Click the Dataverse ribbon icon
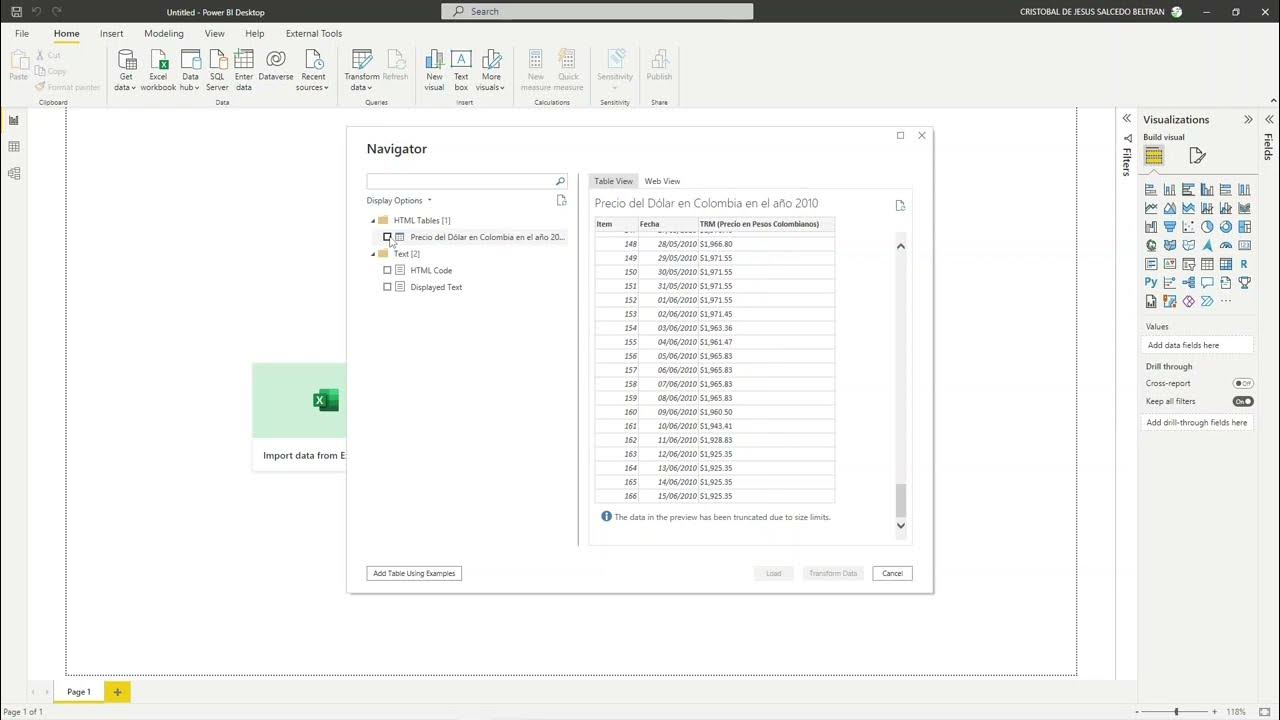The image size is (1280, 720). coord(276,66)
